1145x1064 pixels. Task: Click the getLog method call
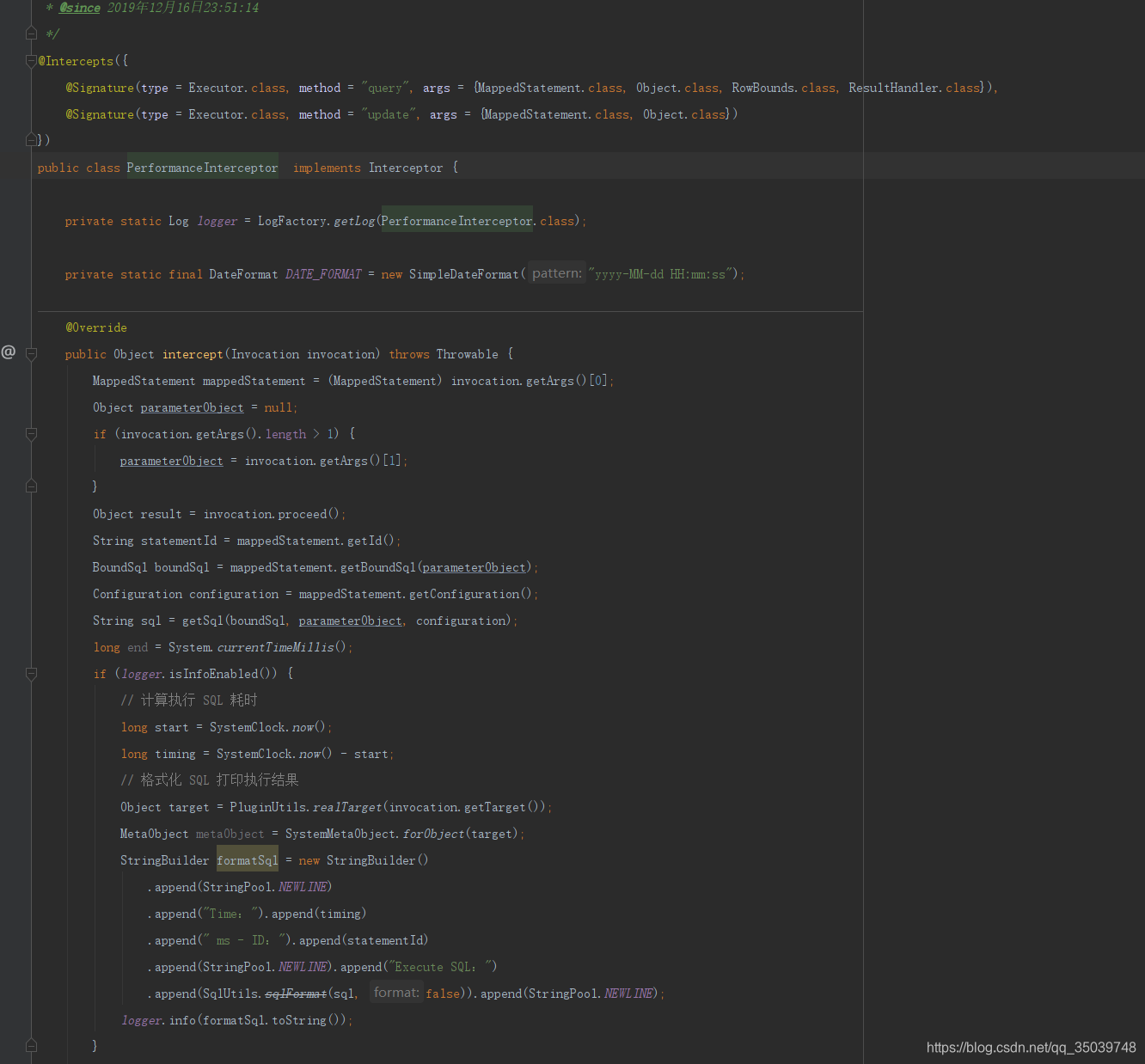coord(354,221)
